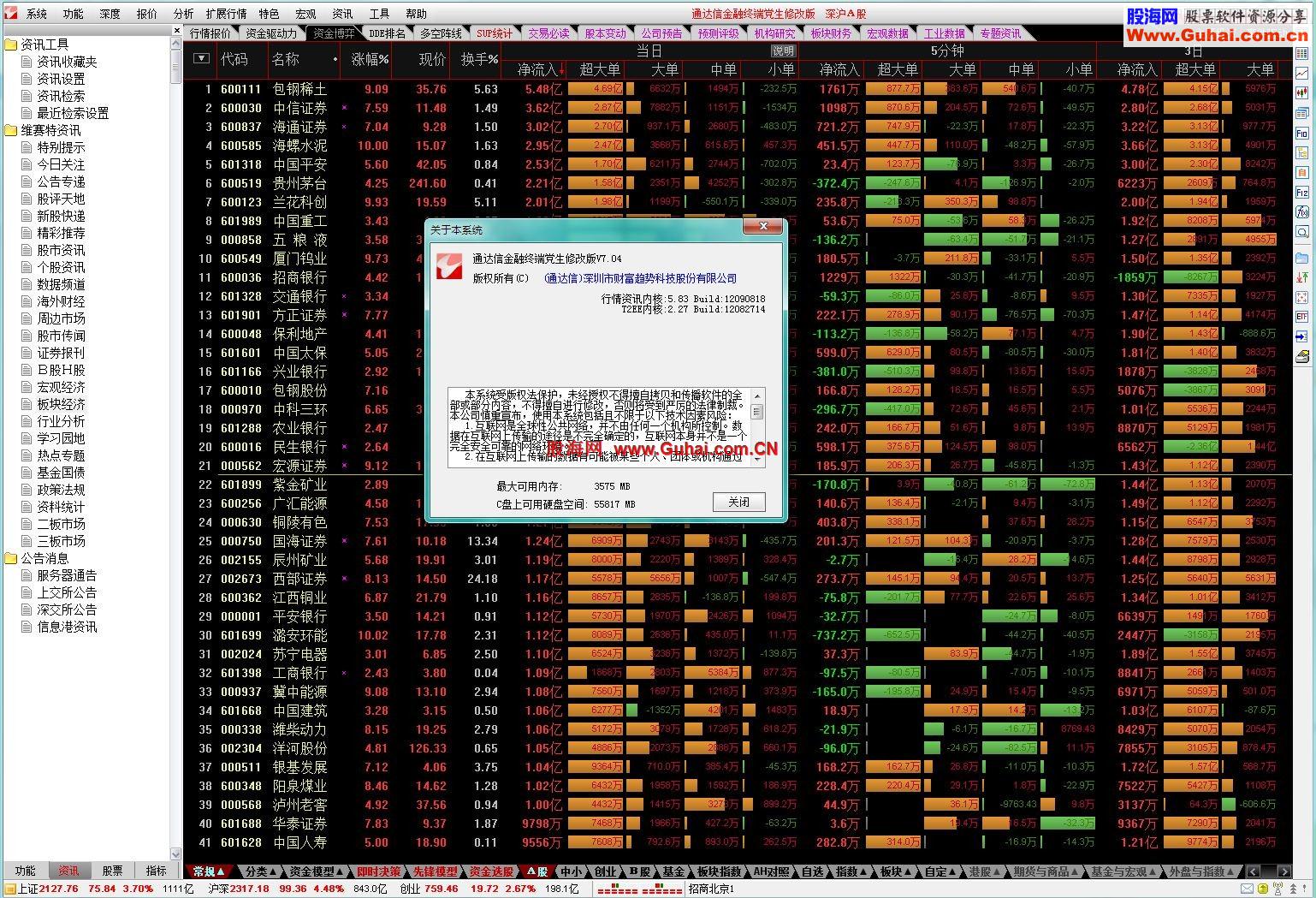Open the column selector dropdown arrow before 代码
Image resolution: width=1316 pixels, height=898 pixels.
(201, 58)
